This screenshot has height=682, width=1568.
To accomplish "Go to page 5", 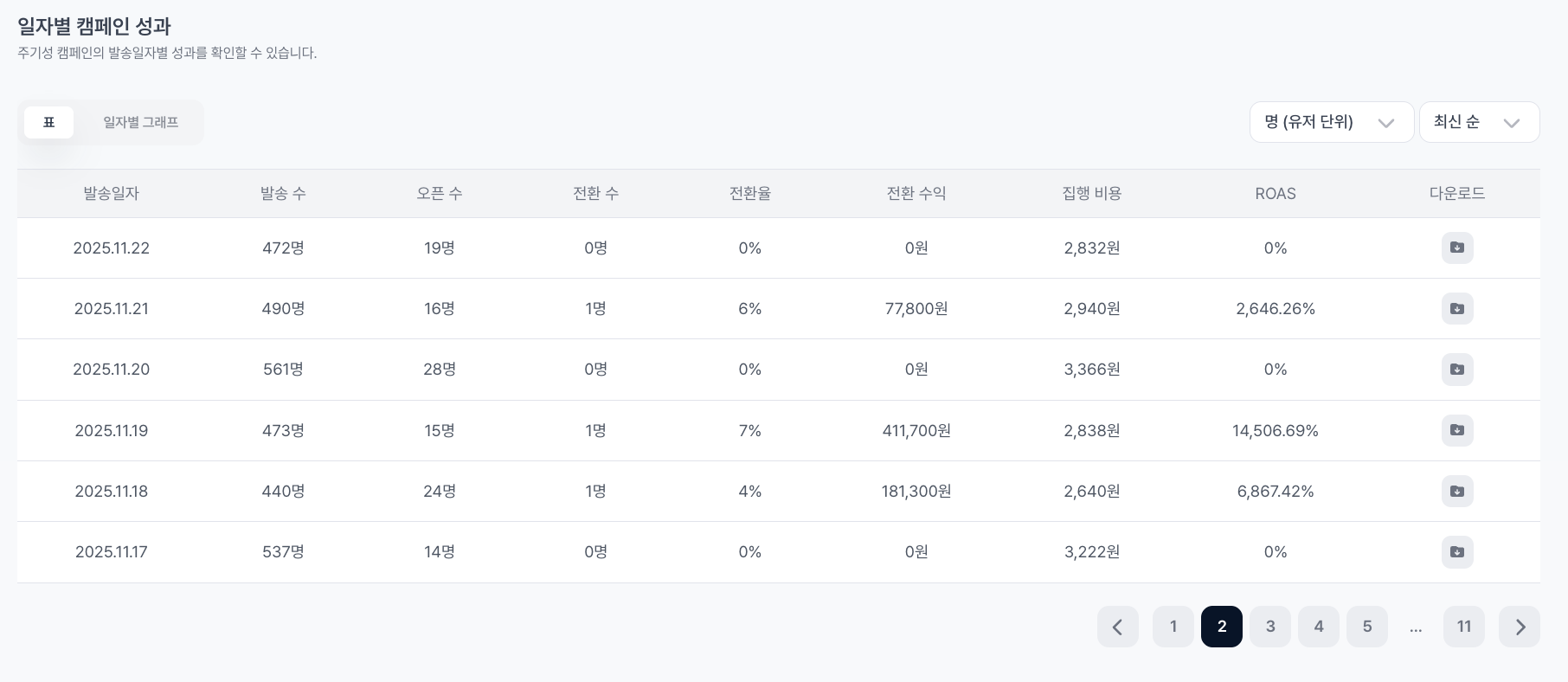I will pyautogui.click(x=1367, y=627).
